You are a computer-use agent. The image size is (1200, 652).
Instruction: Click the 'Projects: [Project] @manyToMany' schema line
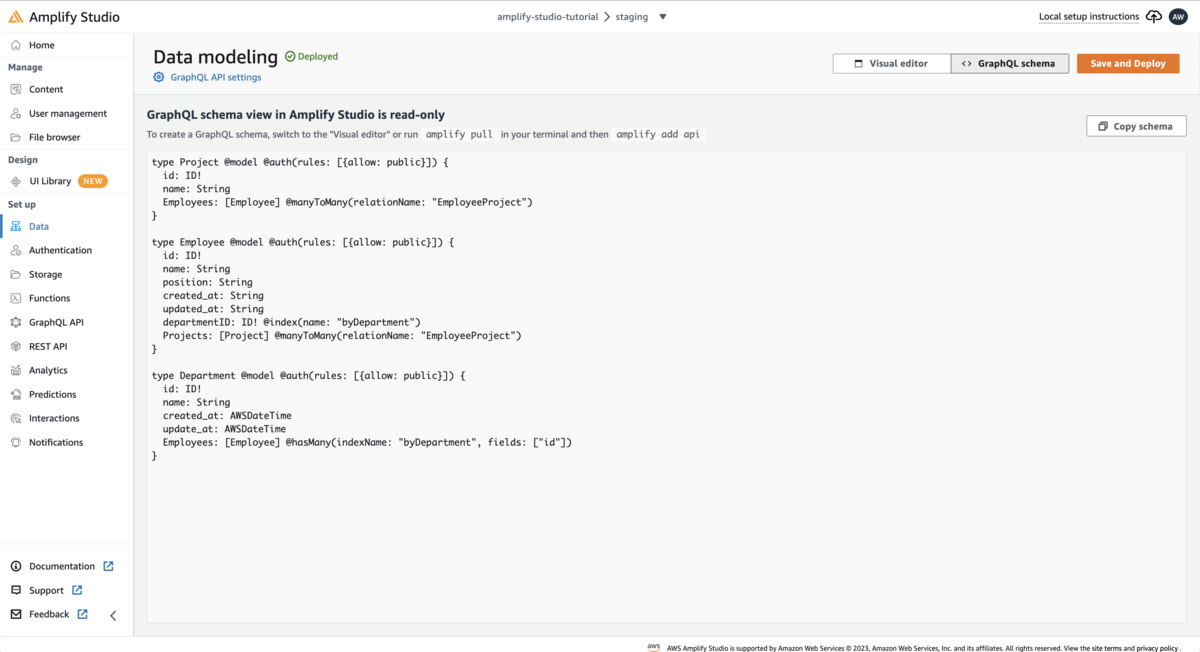pyautogui.click(x=342, y=335)
